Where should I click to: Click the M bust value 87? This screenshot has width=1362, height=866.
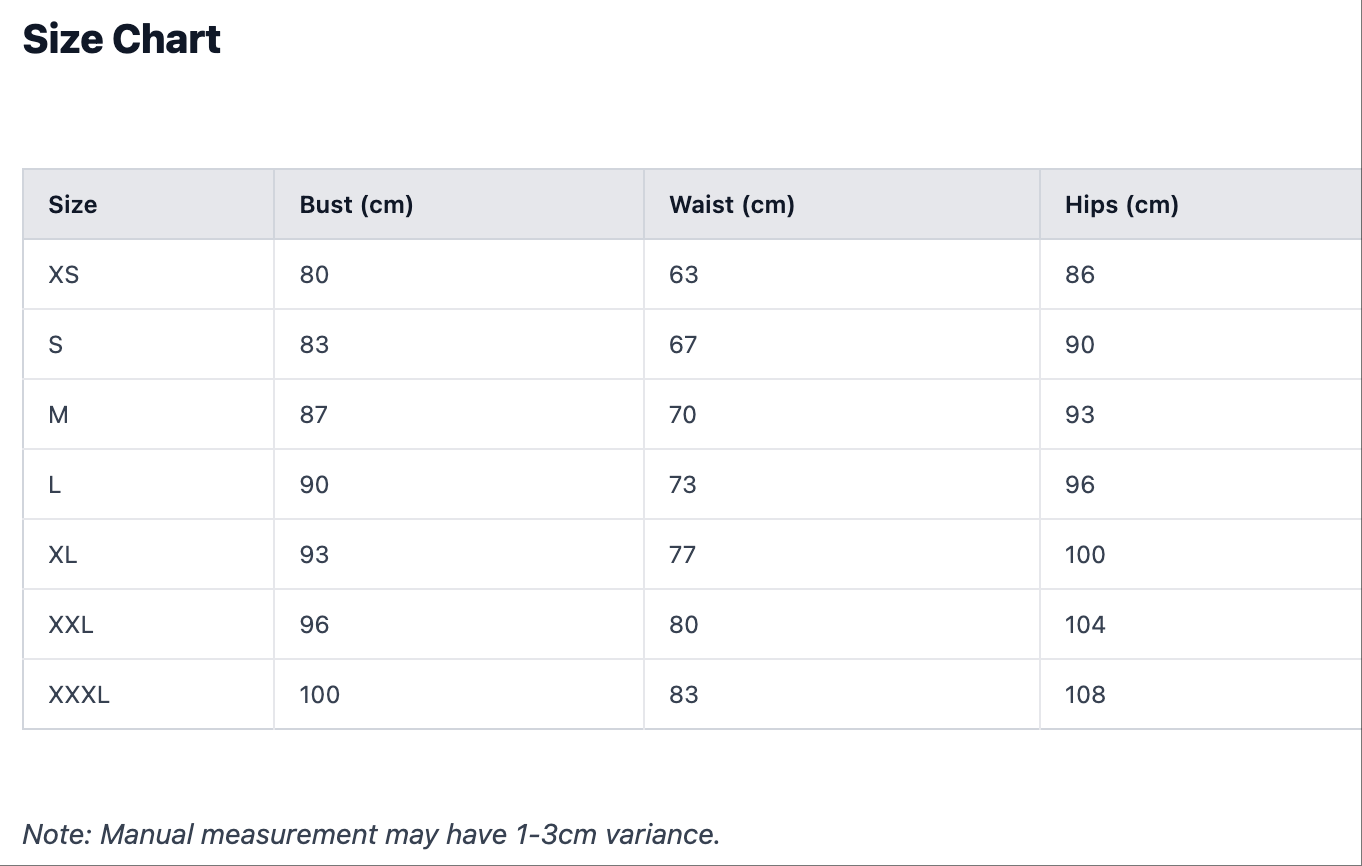(314, 415)
